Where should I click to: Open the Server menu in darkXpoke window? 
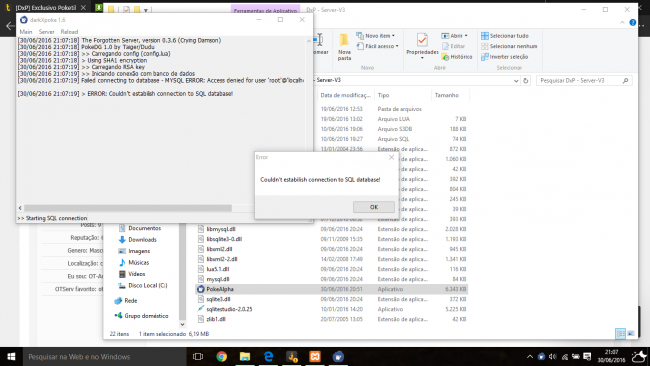tap(46, 32)
